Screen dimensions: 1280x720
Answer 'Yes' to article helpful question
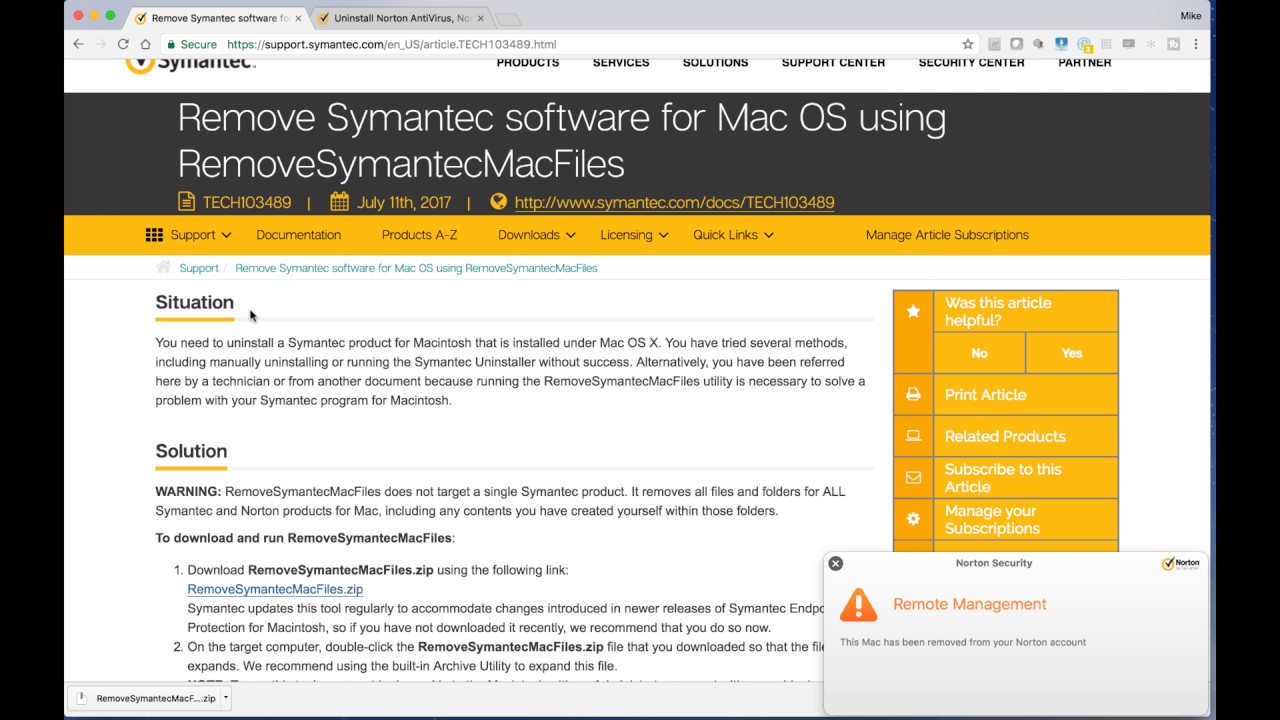point(1072,353)
